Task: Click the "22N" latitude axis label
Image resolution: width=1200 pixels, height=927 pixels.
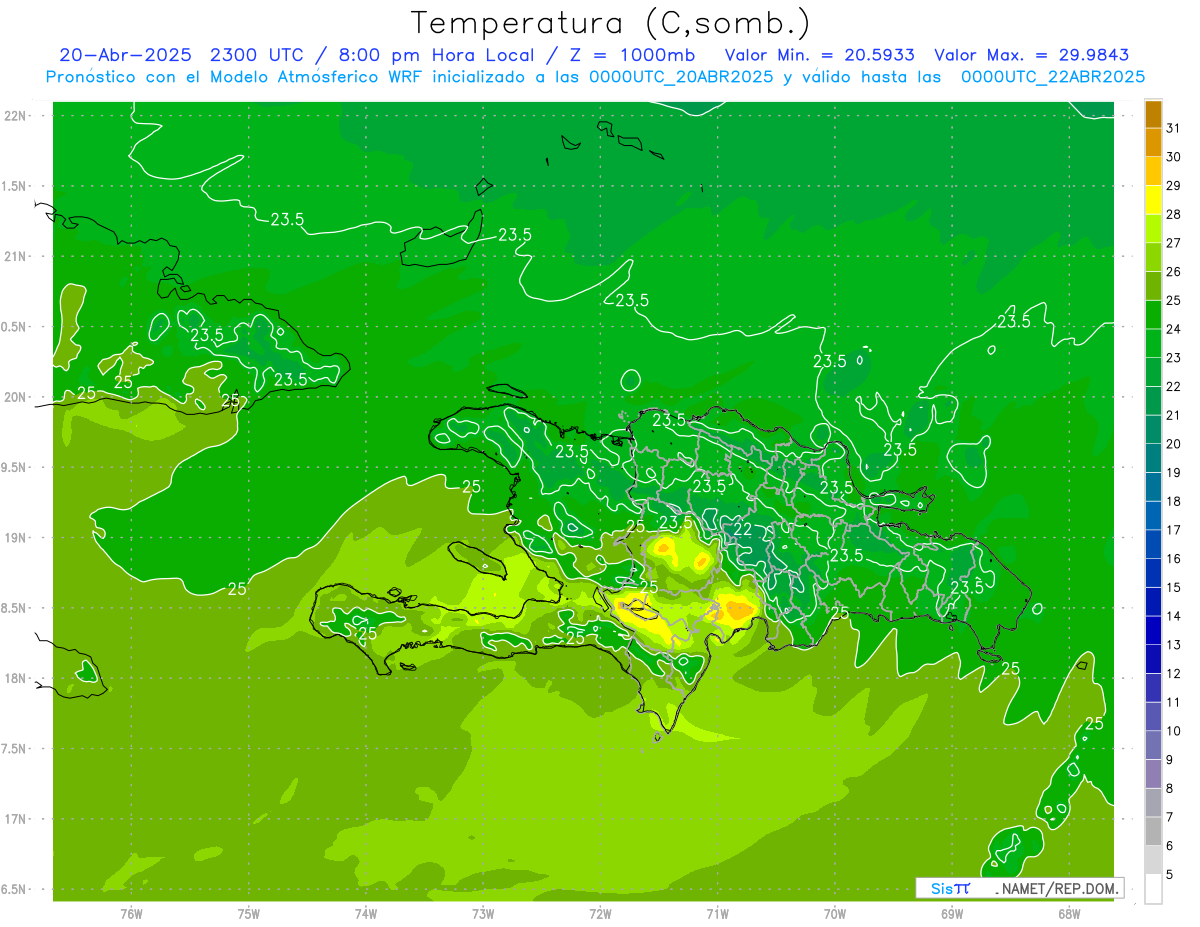Action: click(x=16, y=116)
